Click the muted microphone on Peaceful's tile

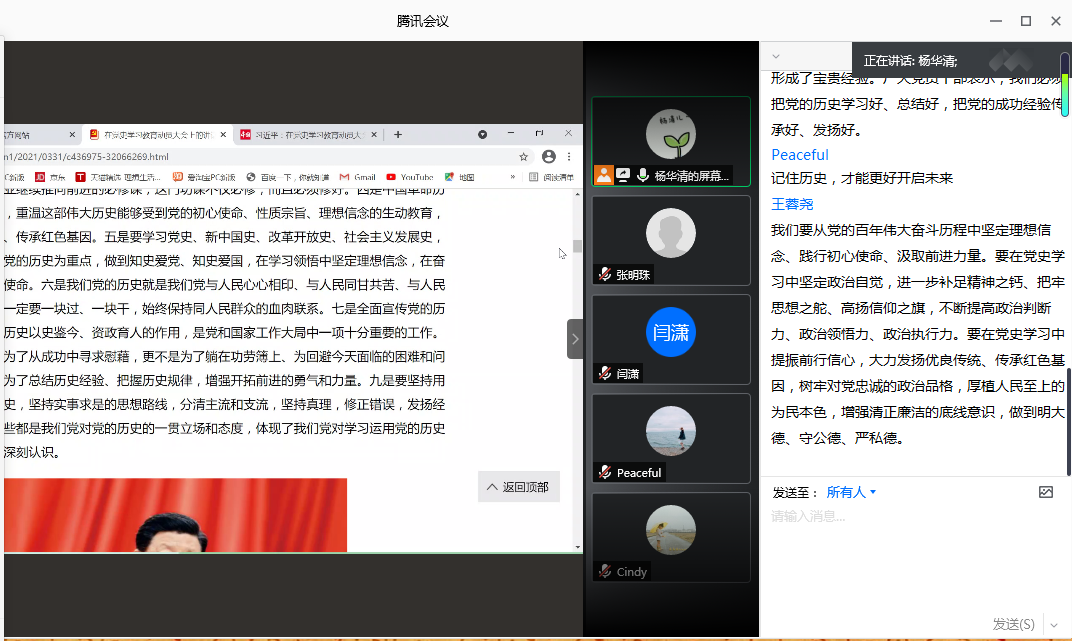604,472
